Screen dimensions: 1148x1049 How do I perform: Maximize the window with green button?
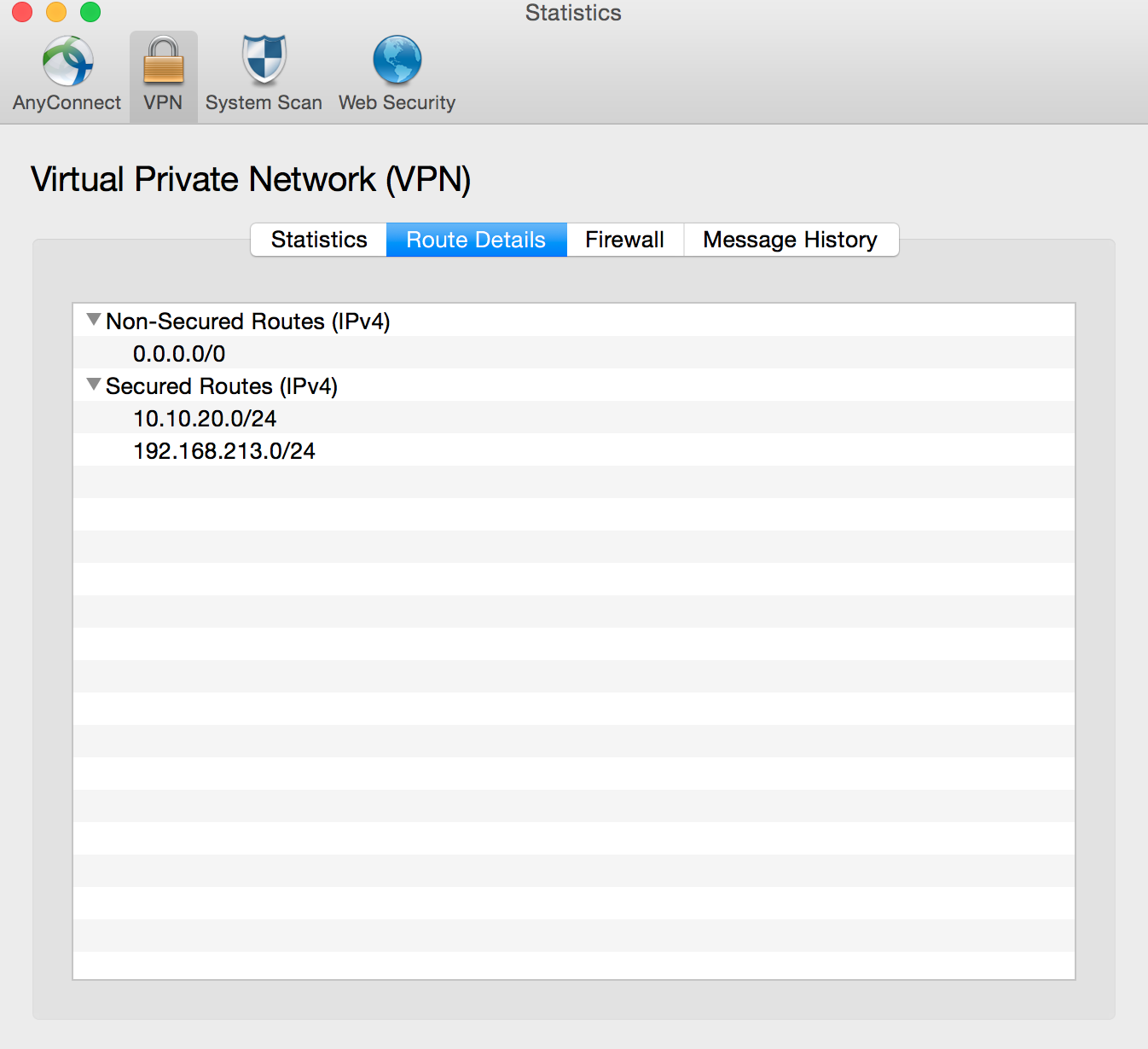coord(90,12)
